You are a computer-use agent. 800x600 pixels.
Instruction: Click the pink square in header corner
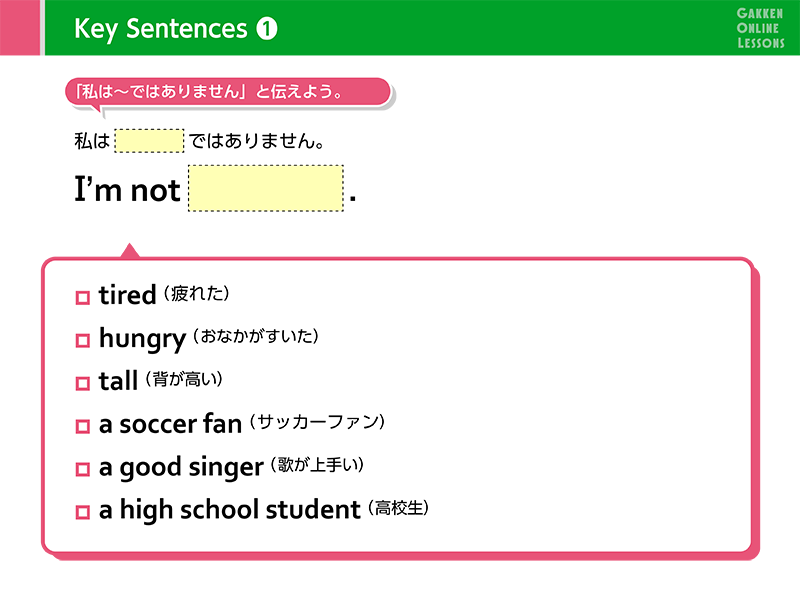[19, 27]
